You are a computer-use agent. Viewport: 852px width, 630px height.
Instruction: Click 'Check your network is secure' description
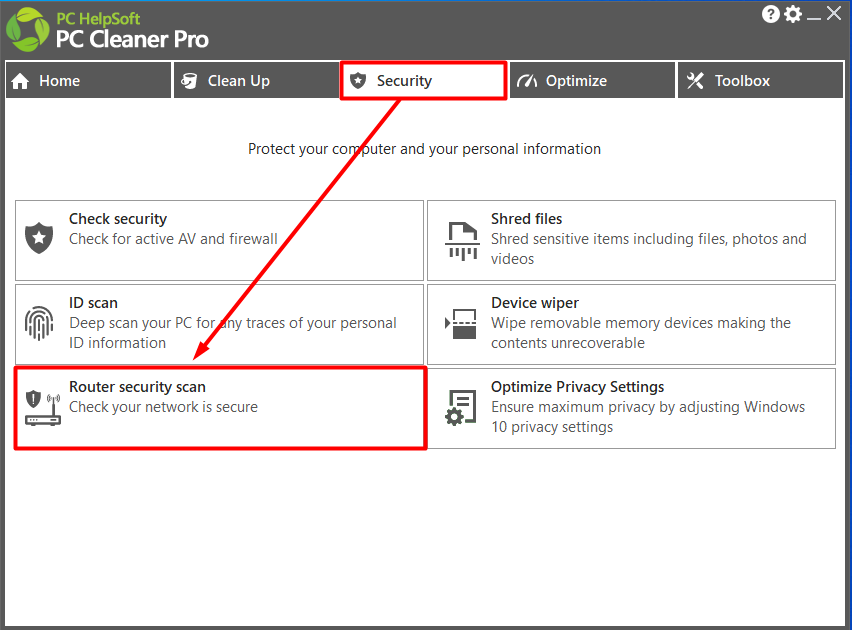pos(164,407)
